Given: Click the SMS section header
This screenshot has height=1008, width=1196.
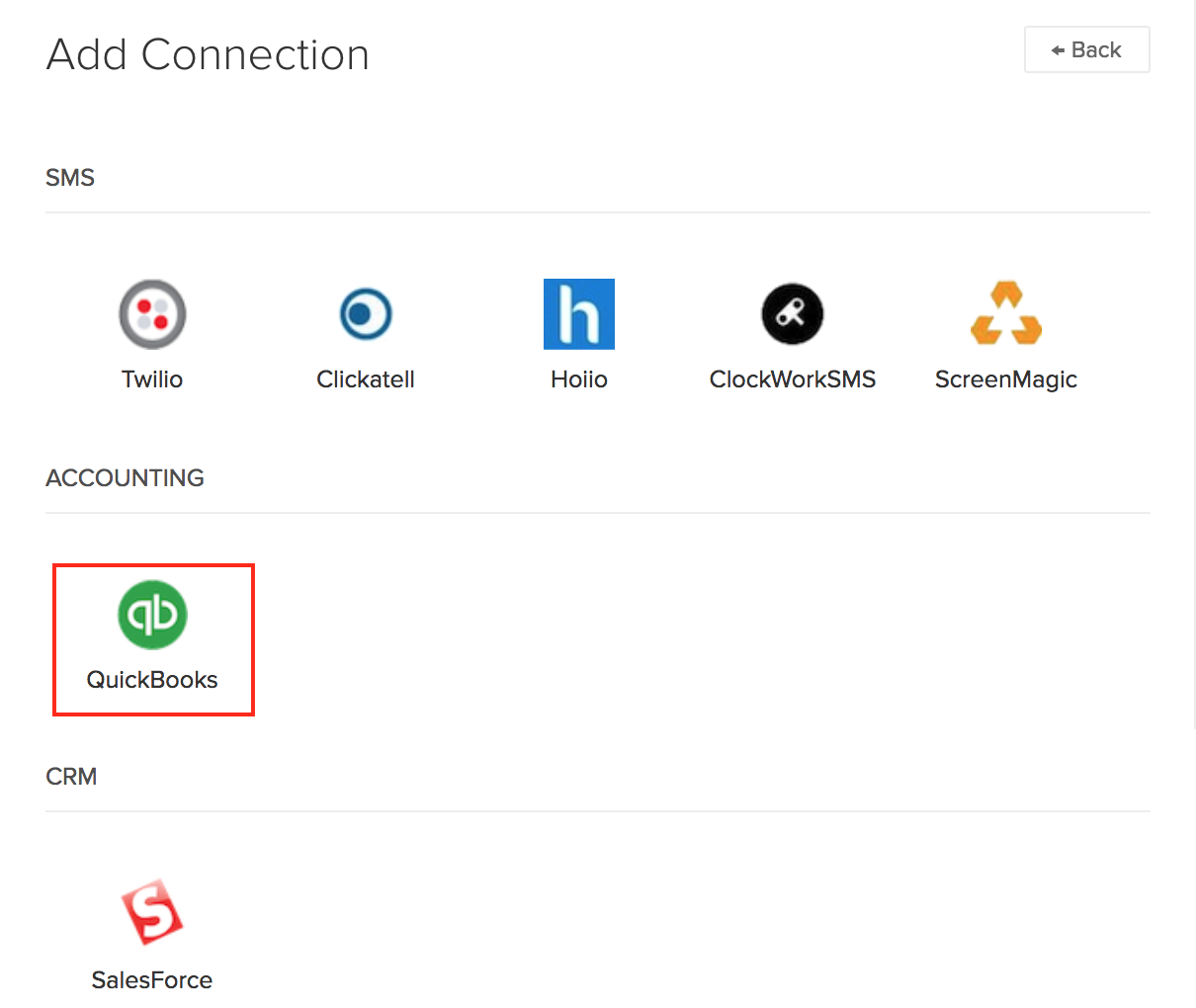Looking at the screenshot, I should (69, 177).
